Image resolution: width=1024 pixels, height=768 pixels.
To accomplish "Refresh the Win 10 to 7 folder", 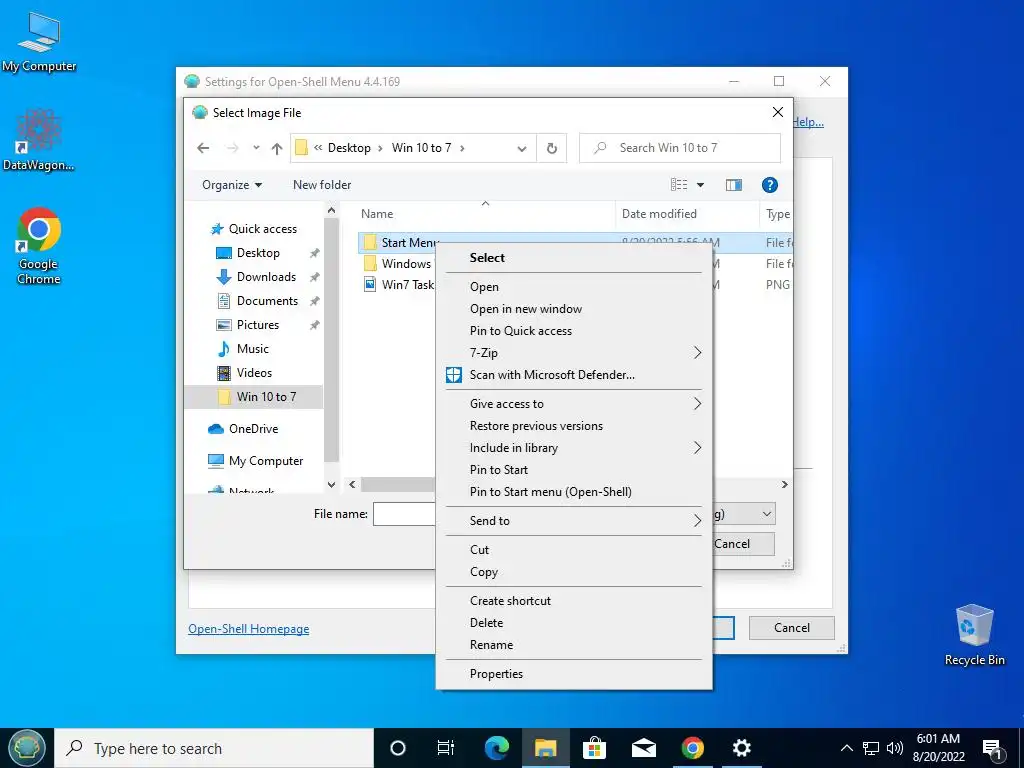I will click(x=552, y=148).
